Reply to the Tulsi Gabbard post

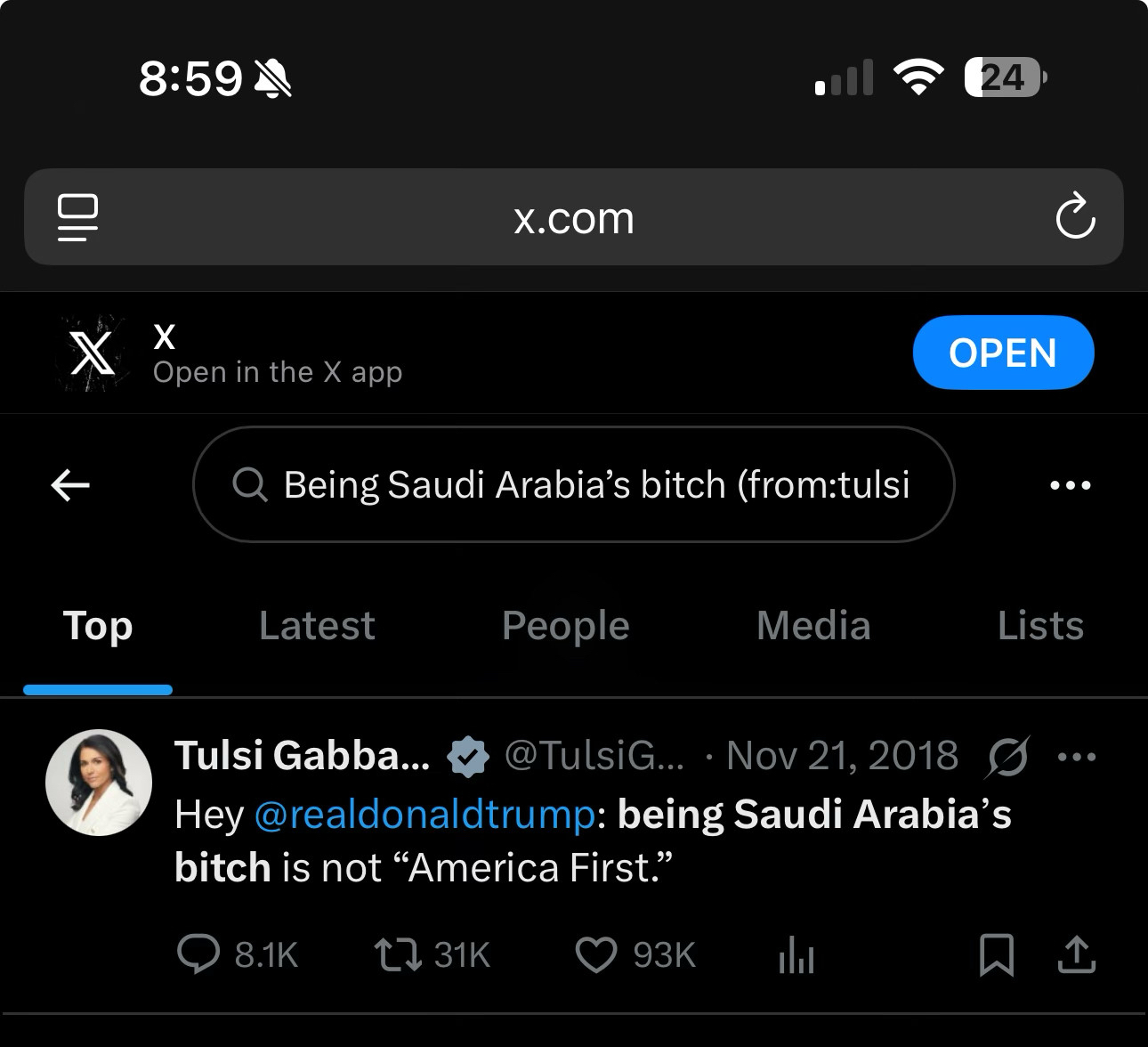point(198,954)
